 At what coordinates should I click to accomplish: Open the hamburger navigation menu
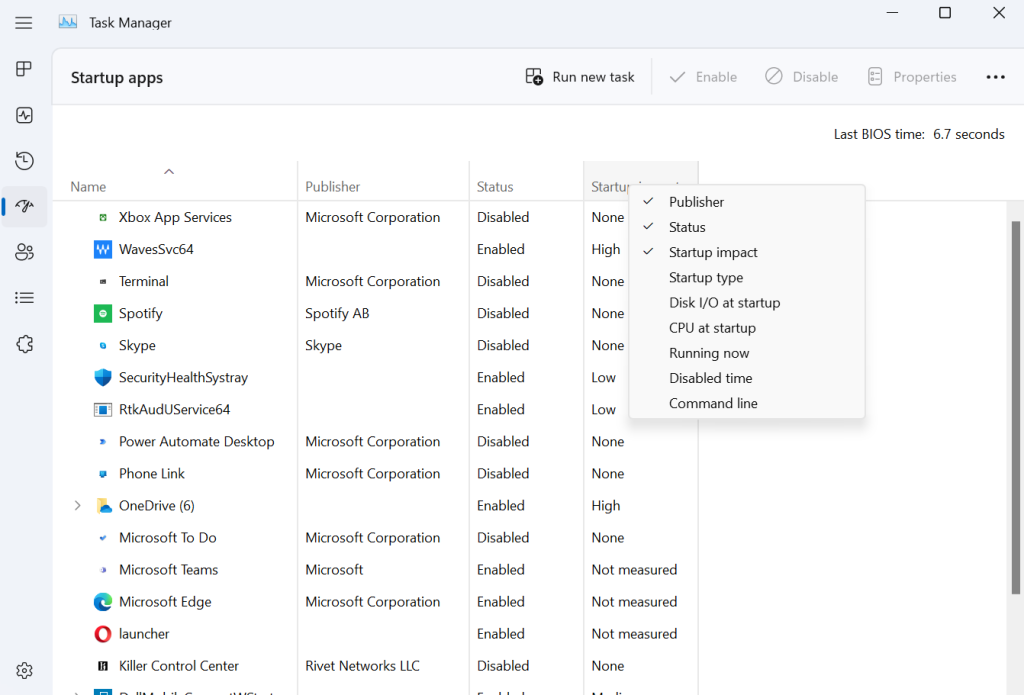point(24,23)
